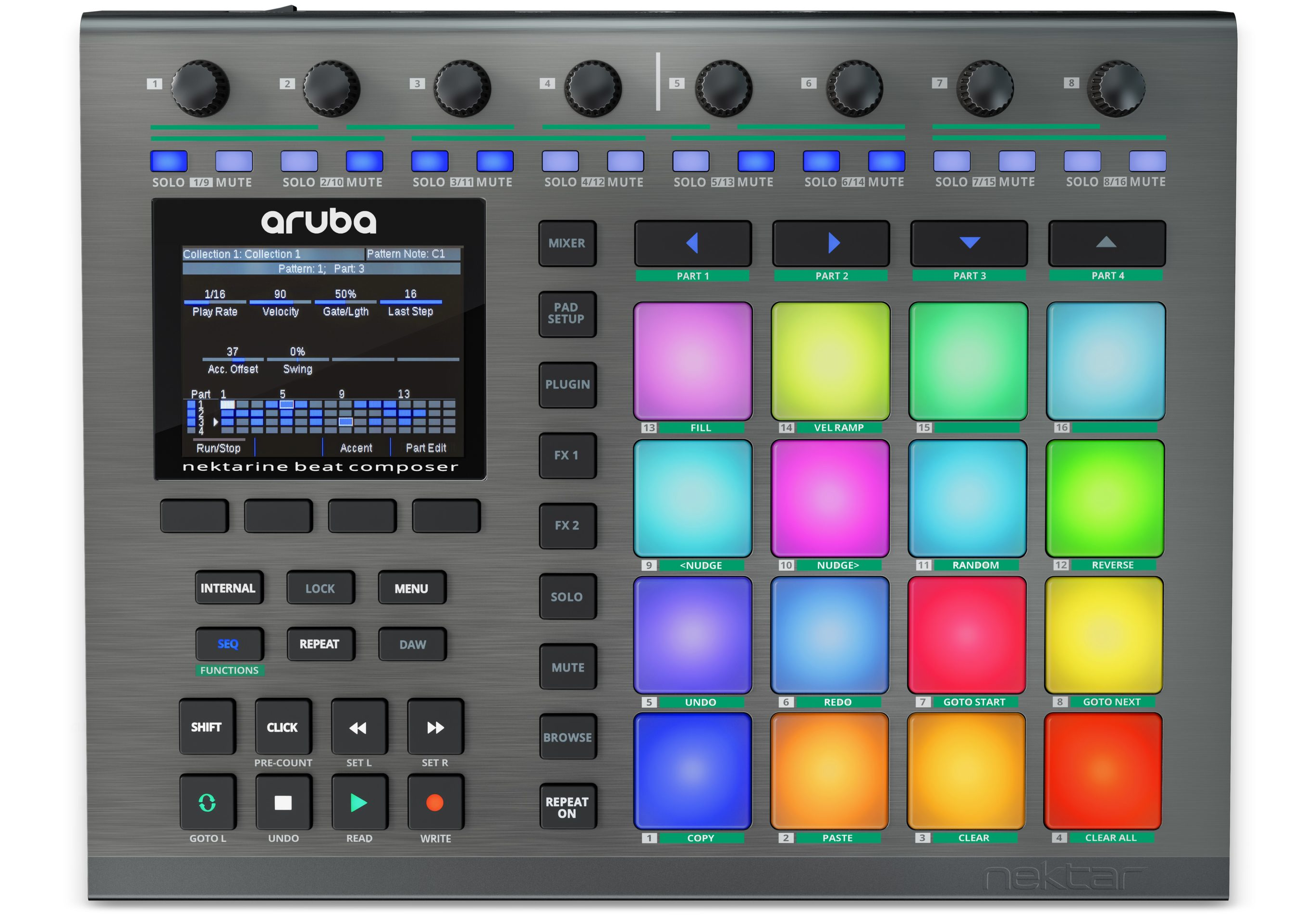Screen dimensions: 1316x921
Task: Toggle SOLO button for track 1/9
Action: 169,161
